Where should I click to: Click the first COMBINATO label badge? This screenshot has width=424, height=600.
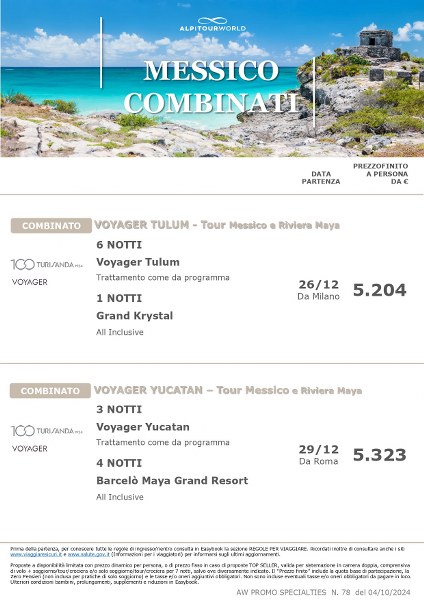[x=51, y=226]
